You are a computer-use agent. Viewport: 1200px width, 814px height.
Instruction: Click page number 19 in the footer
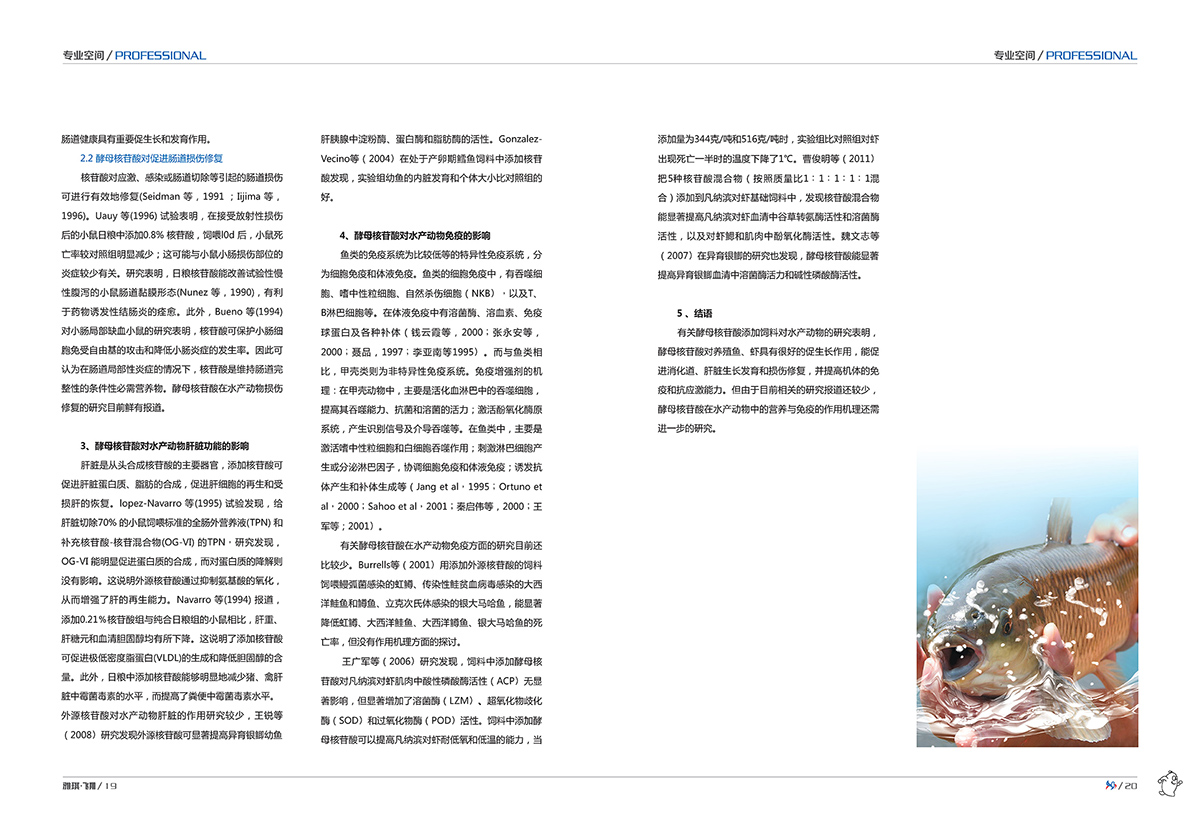coord(111,786)
